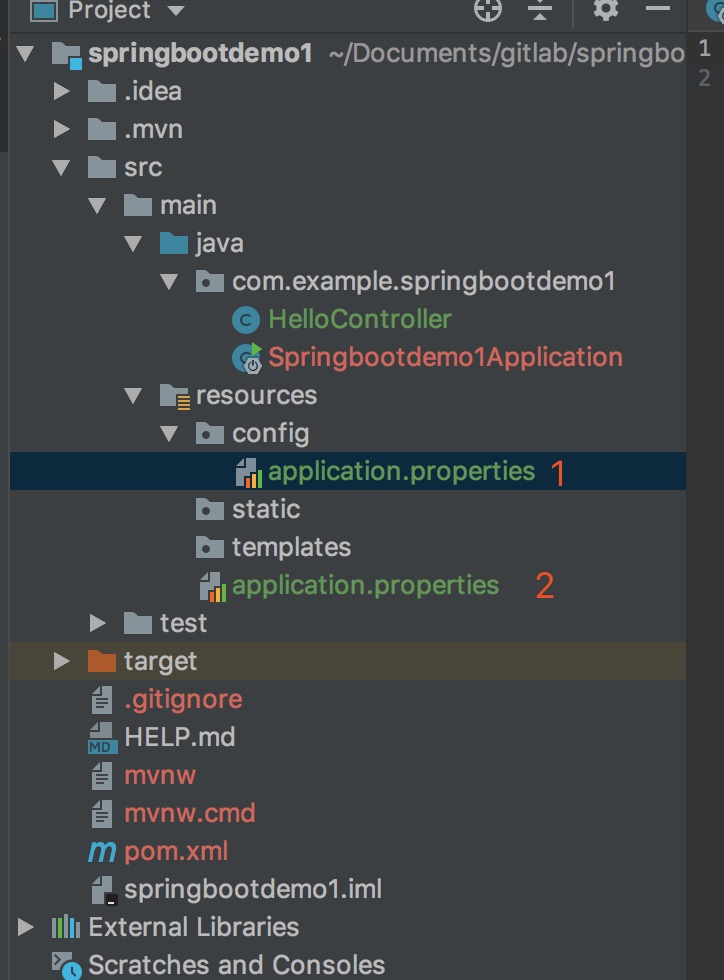Click the HelloController class icon
Image resolution: width=724 pixels, height=980 pixels.
(245, 320)
